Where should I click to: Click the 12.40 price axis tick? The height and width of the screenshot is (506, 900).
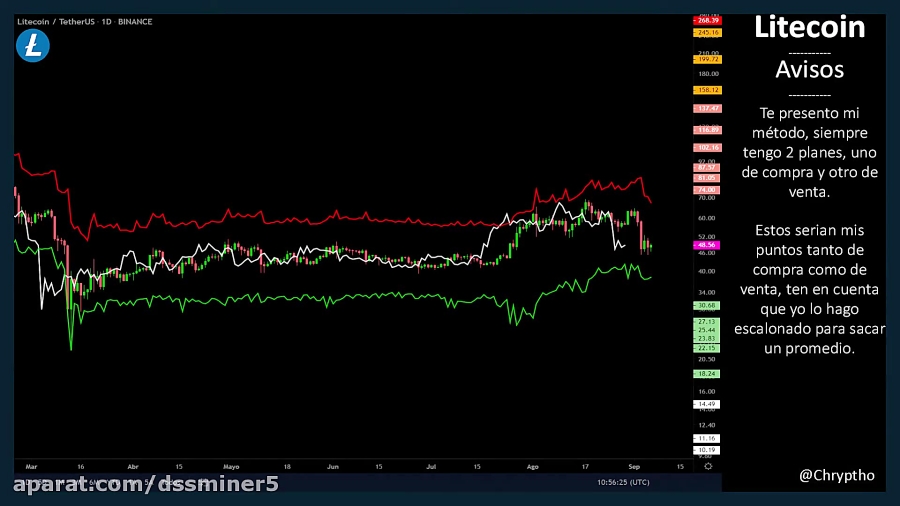[x=707, y=426]
